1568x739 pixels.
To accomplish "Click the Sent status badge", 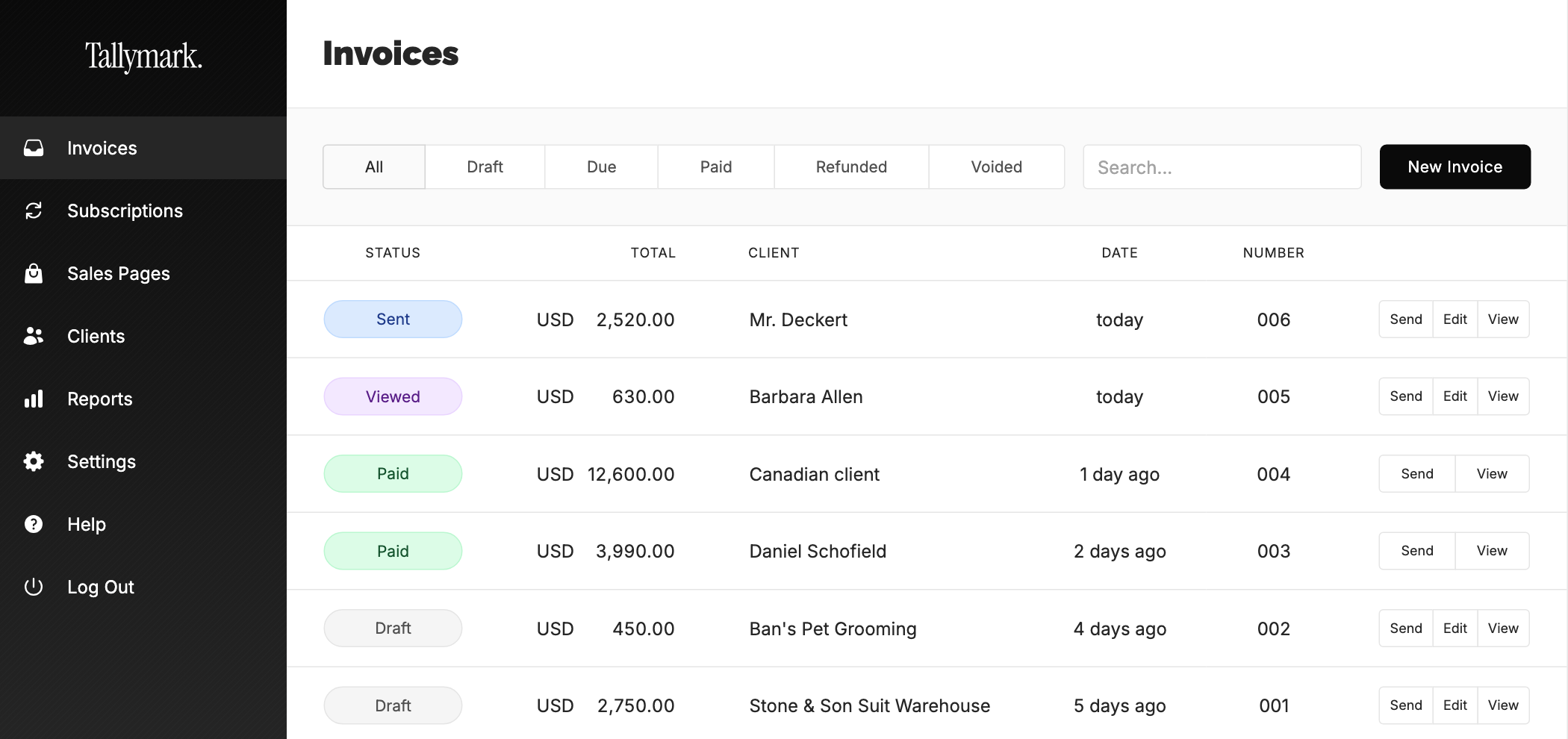I will point(393,319).
